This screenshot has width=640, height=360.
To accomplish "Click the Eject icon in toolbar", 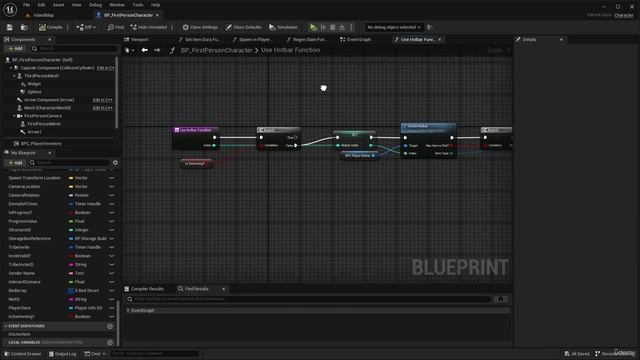I will [342, 27].
